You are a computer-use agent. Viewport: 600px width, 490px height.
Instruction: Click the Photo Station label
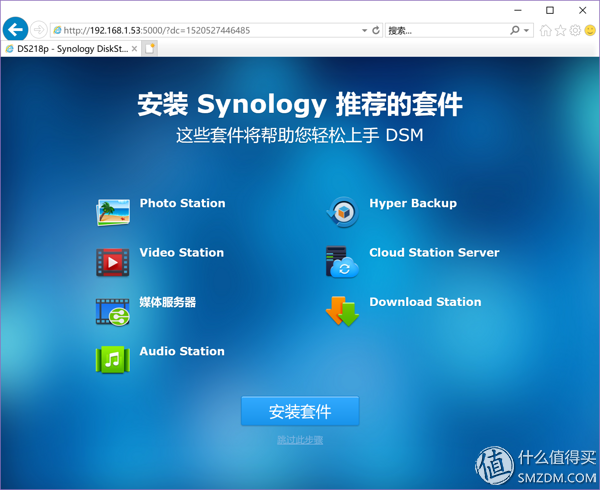pyautogui.click(x=183, y=203)
